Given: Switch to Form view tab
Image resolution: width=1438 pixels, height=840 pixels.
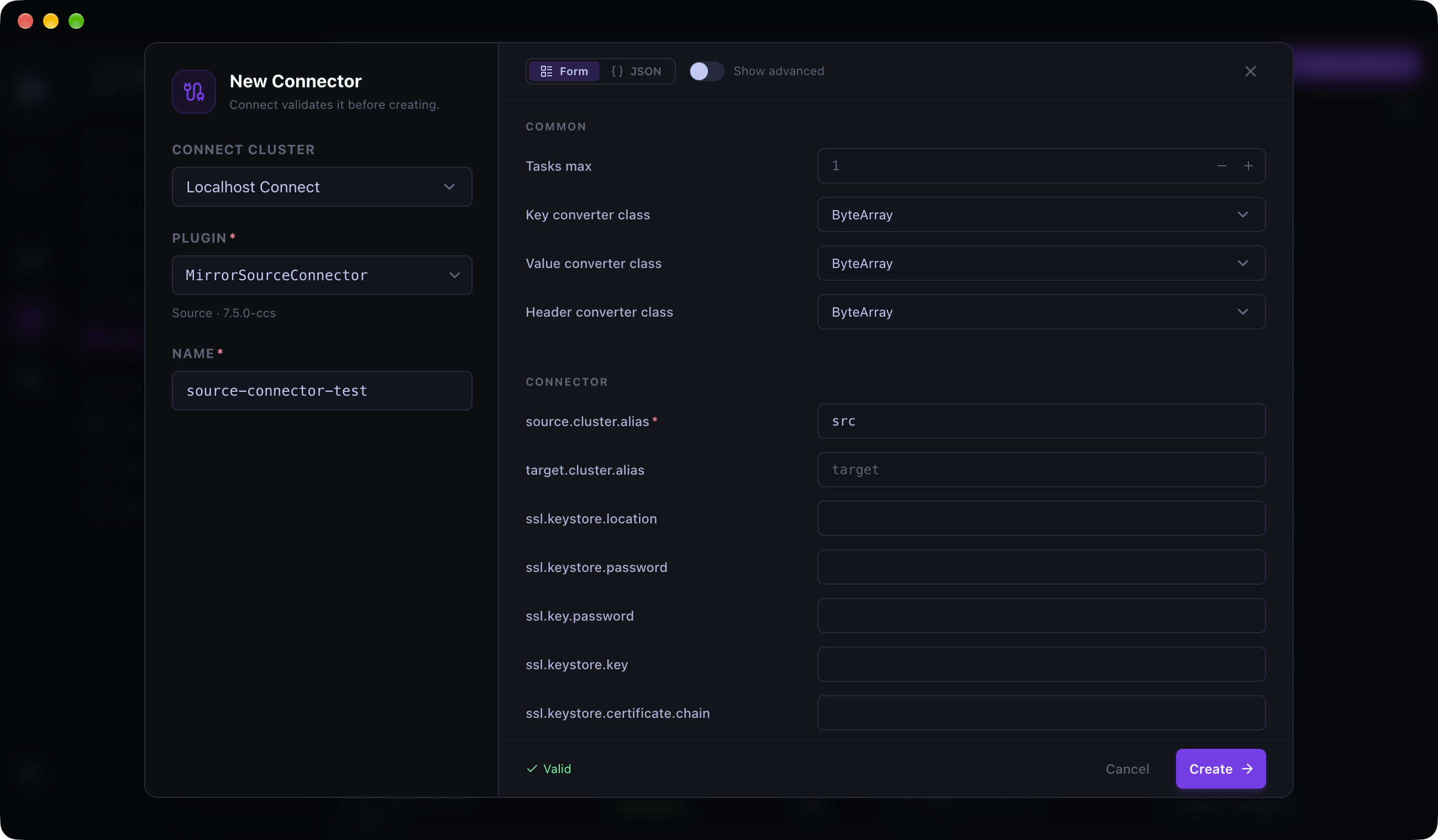Looking at the screenshot, I should click(564, 71).
